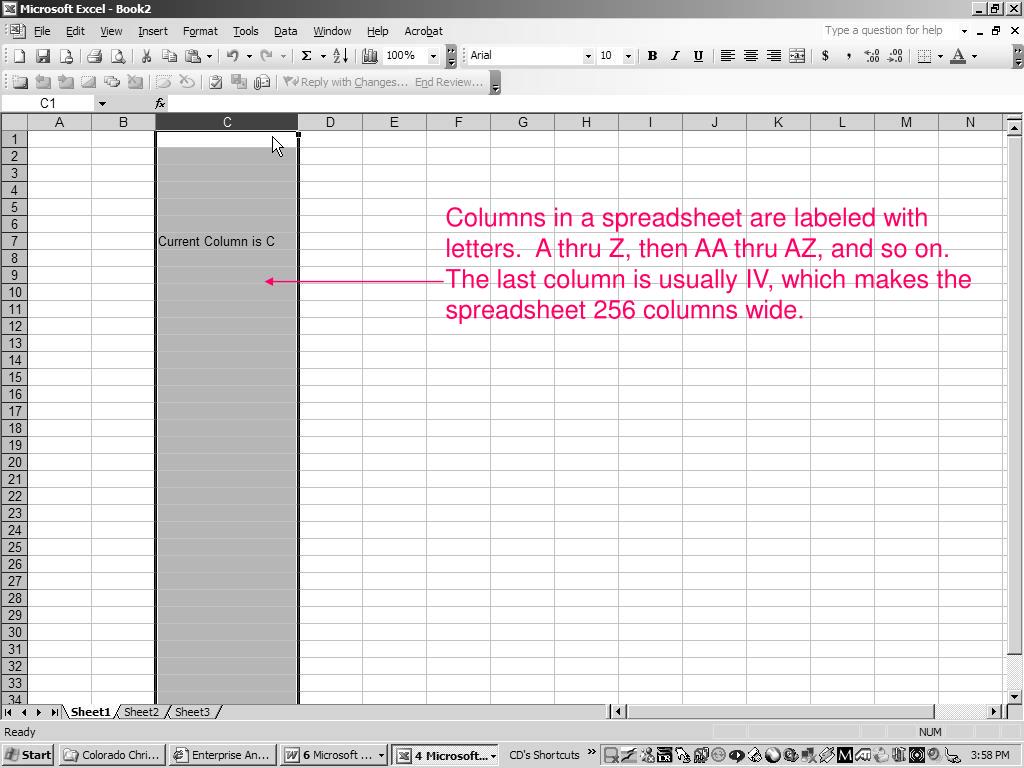Click the Save floppy disk icon
The height and width of the screenshot is (768, 1024).
[42, 56]
